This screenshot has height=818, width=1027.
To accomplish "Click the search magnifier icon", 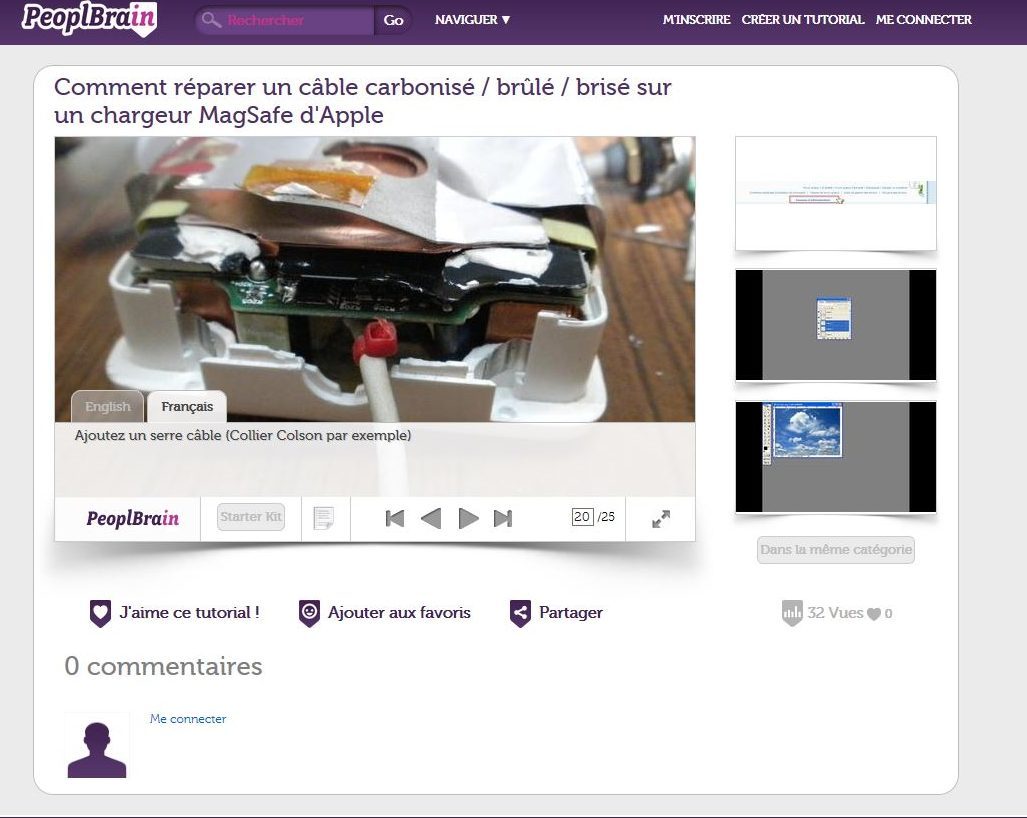I will pos(210,20).
